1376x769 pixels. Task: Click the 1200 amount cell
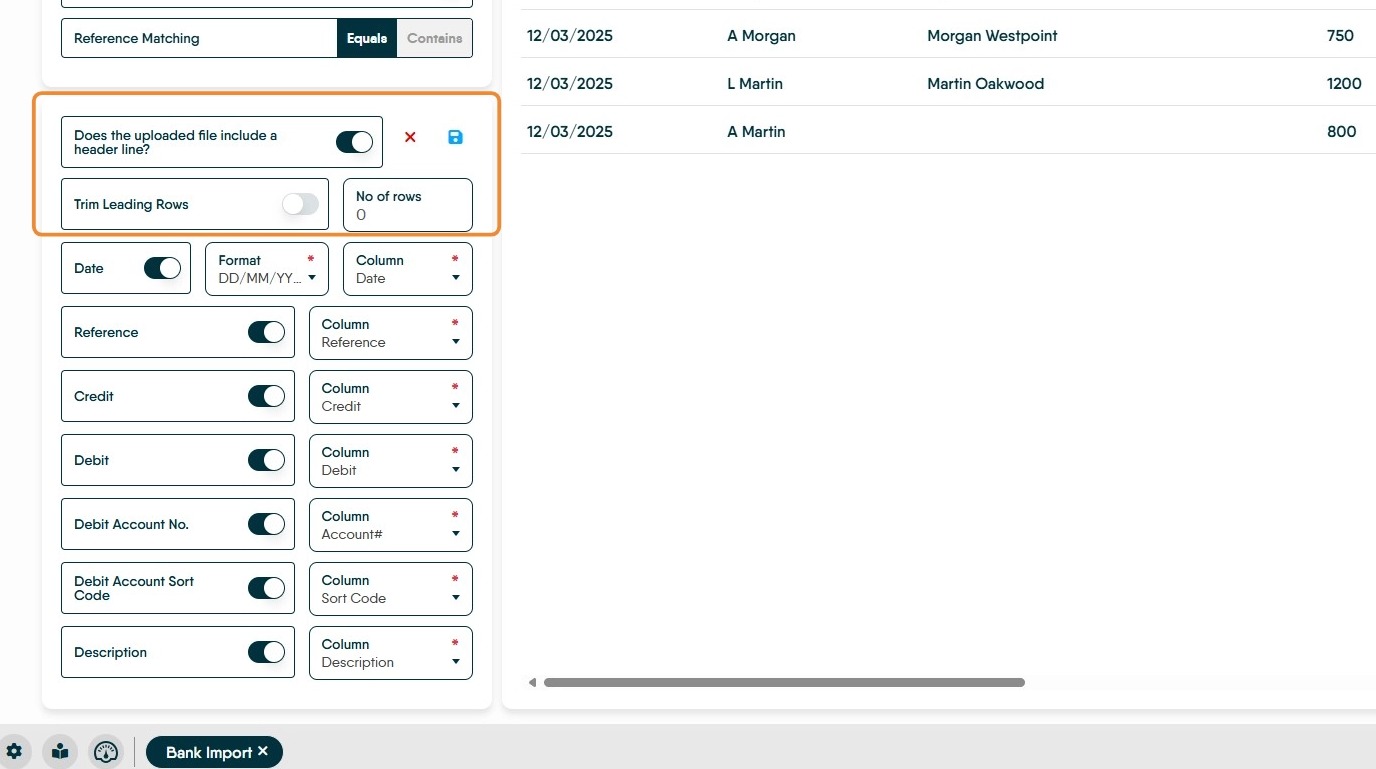[1344, 84]
